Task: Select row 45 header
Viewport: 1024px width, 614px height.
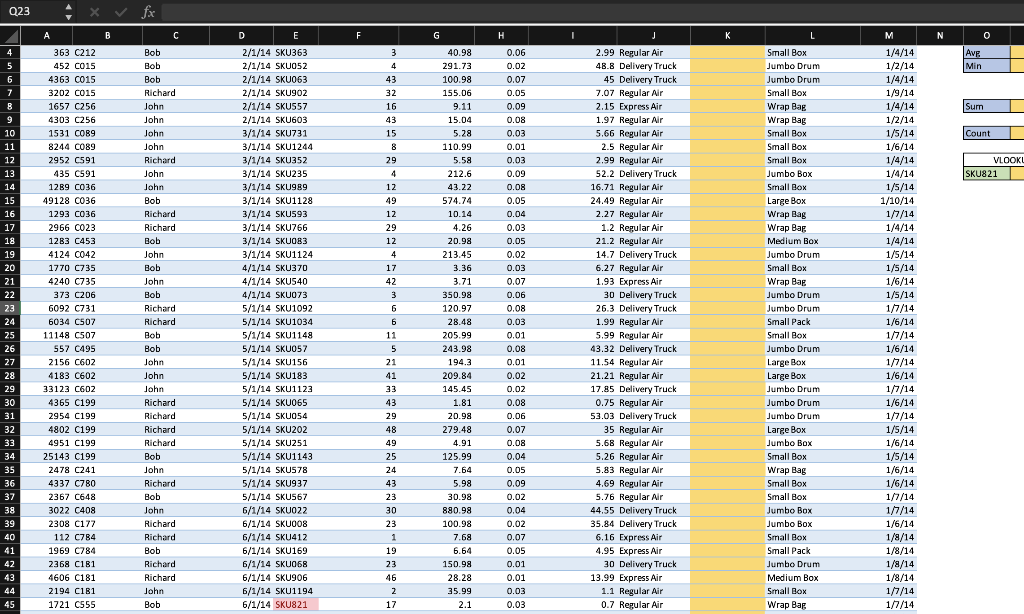Action: [x=10, y=604]
